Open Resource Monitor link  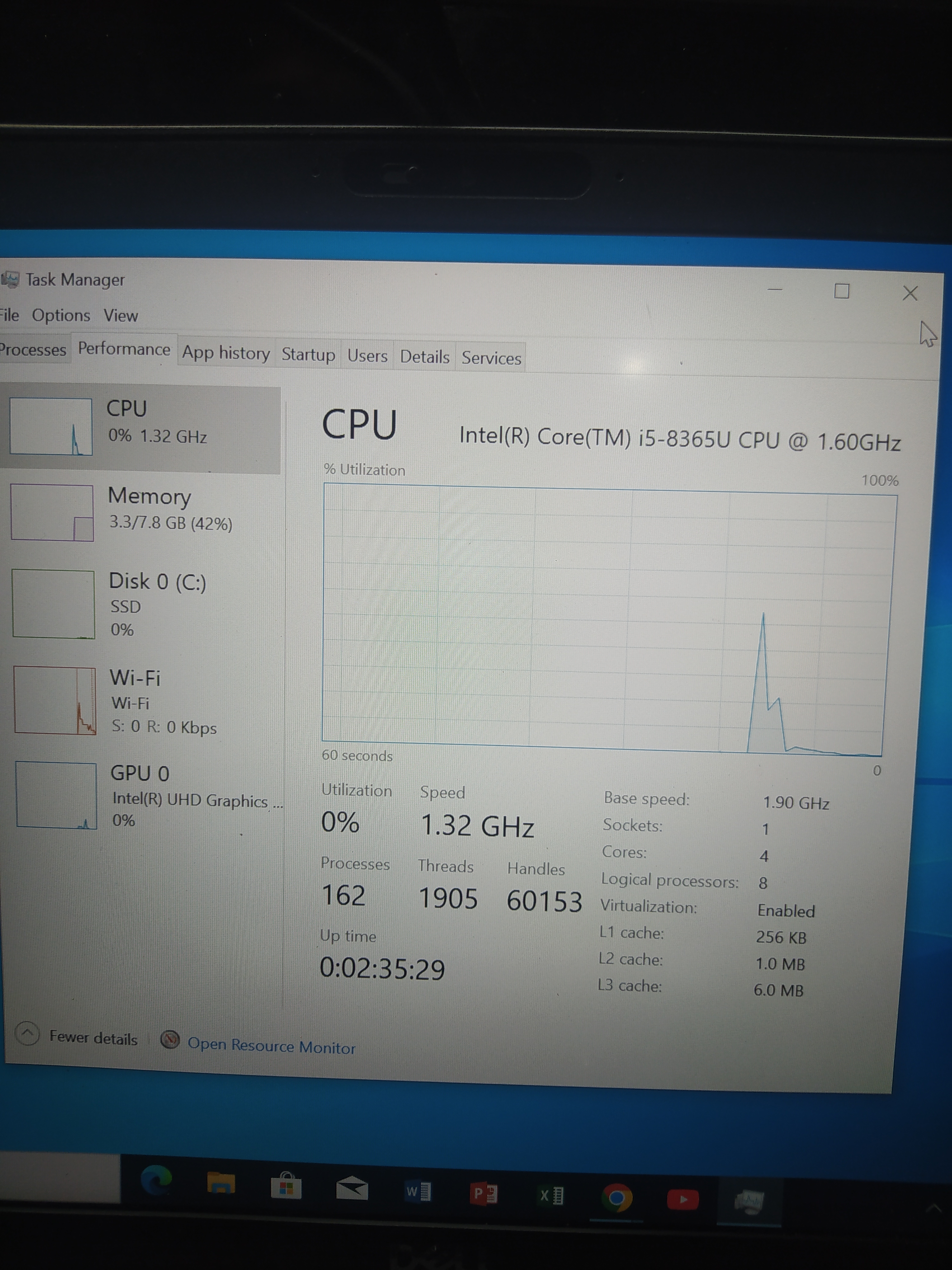point(271,1046)
